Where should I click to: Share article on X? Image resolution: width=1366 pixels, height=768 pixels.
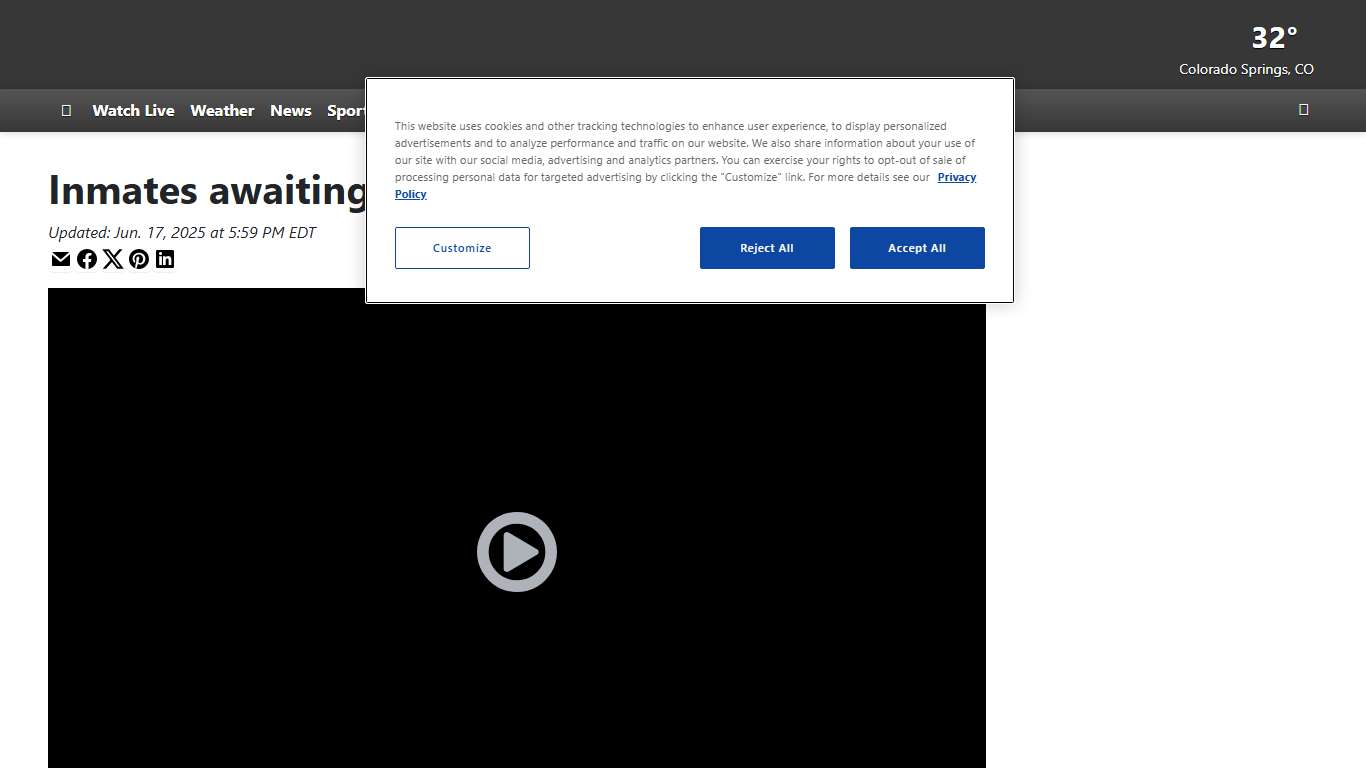113,260
